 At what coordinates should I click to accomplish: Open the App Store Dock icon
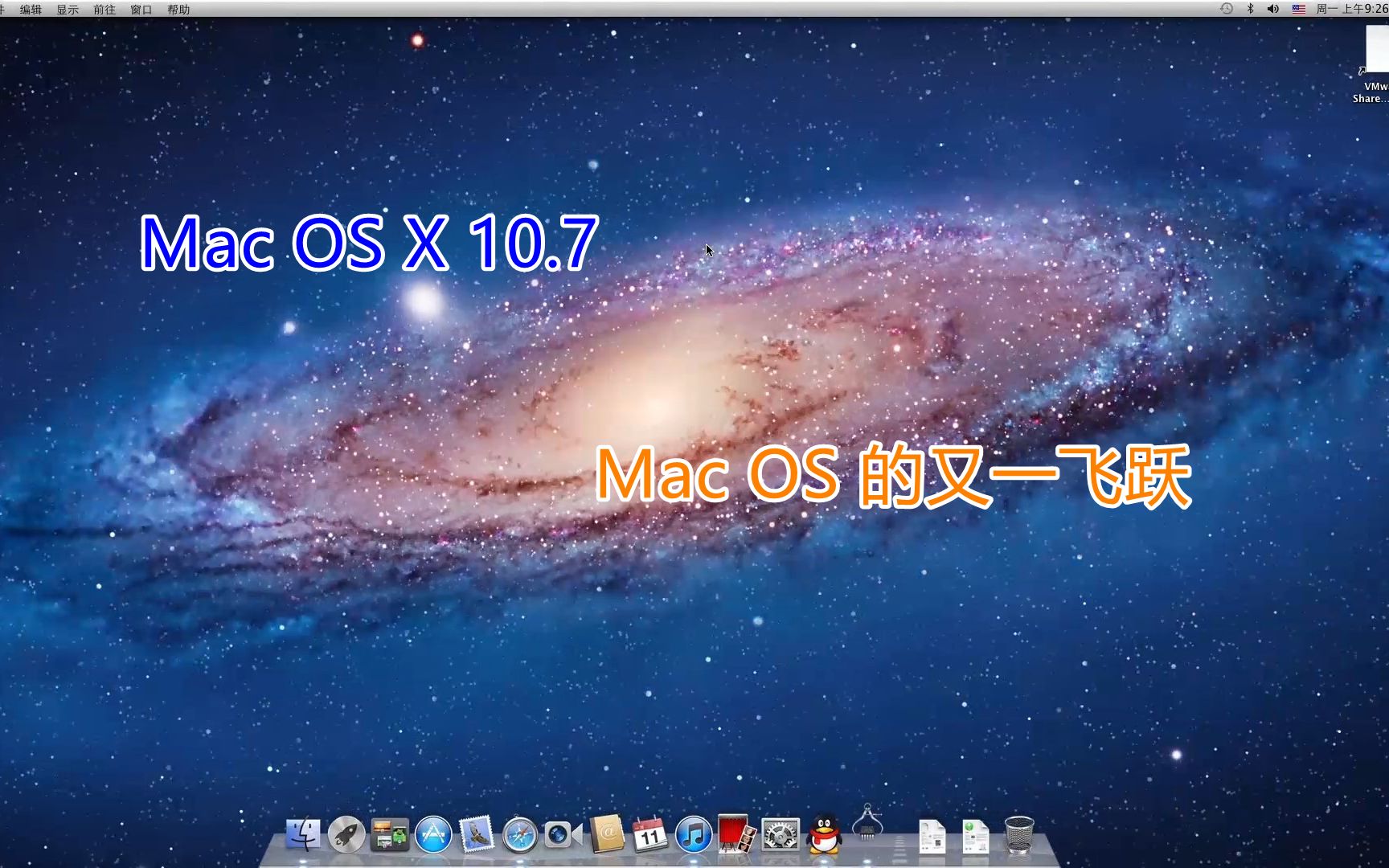[x=433, y=835]
